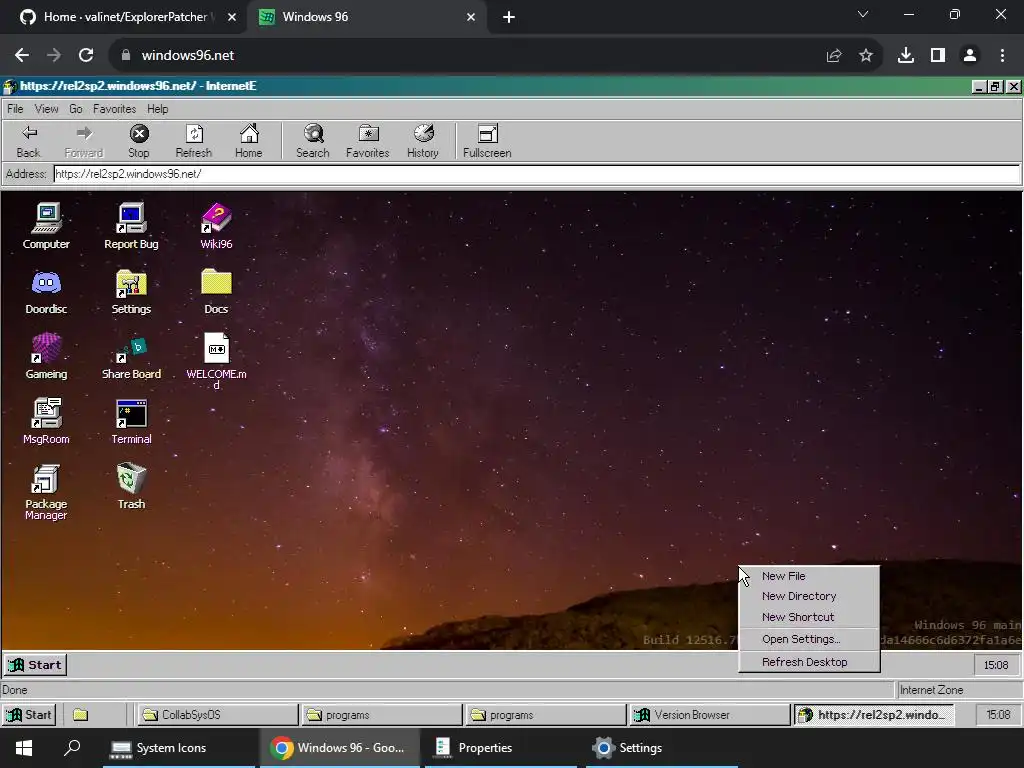Switch to first programs taskbar window

(382, 715)
